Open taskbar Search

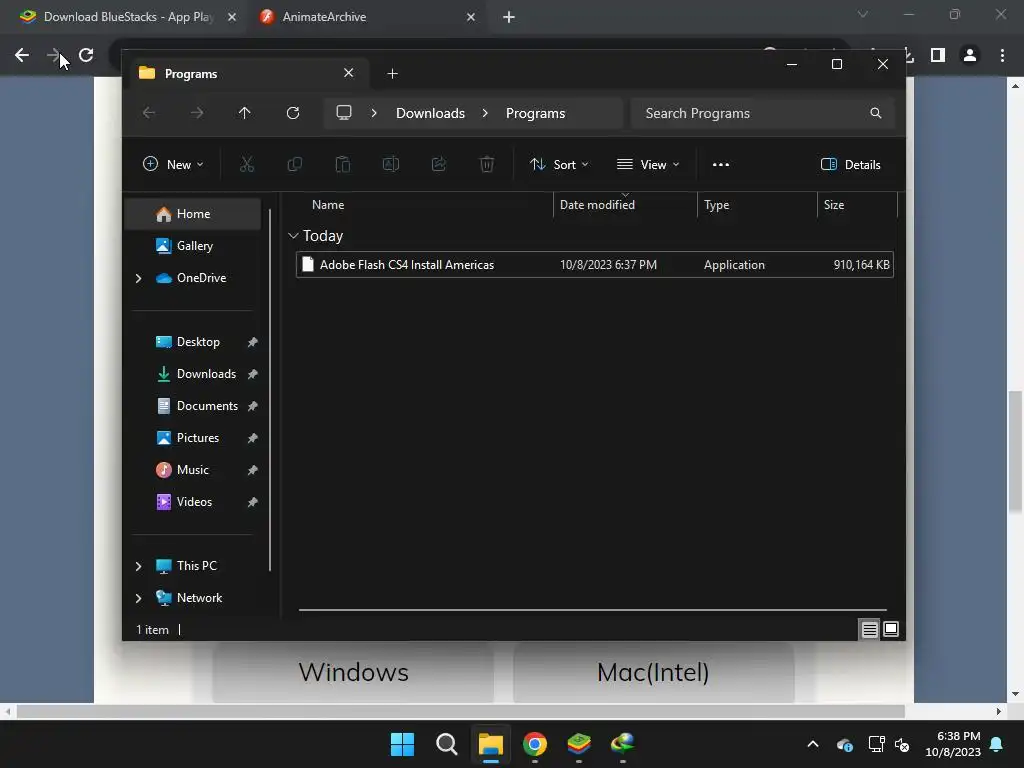447,744
